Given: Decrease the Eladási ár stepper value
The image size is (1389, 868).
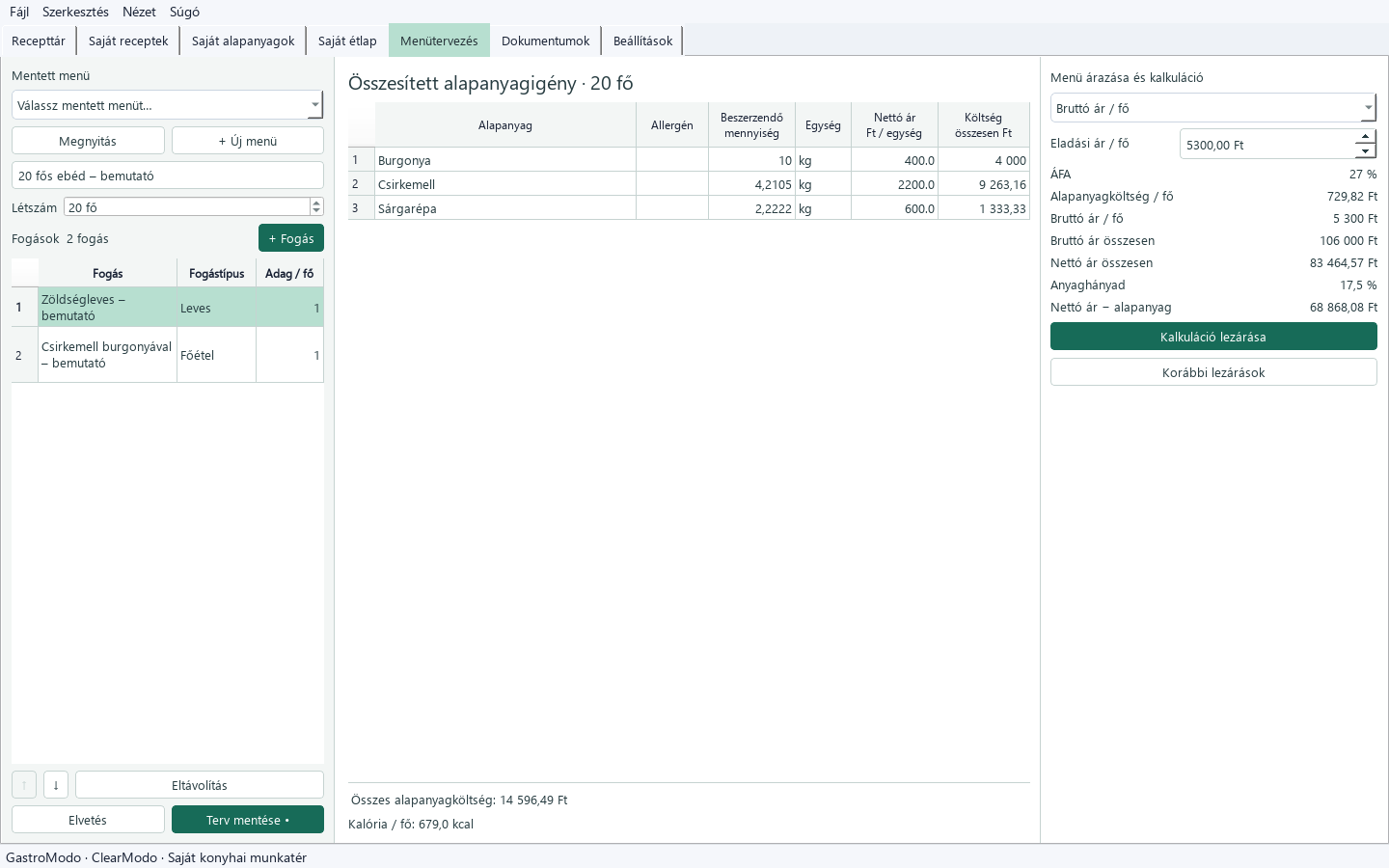Looking at the screenshot, I should [1365, 151].
